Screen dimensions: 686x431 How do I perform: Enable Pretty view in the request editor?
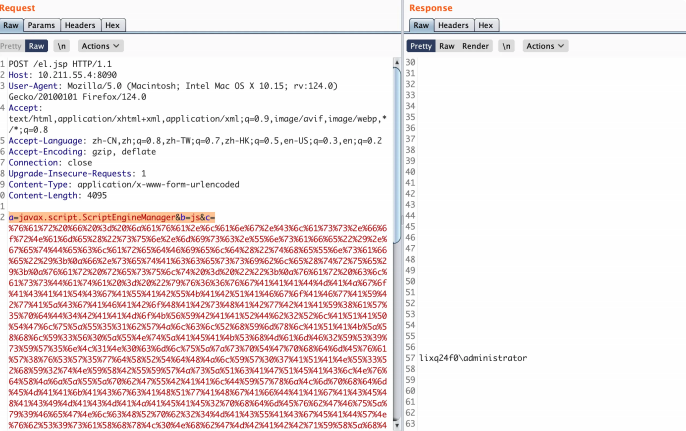[11, 46]
